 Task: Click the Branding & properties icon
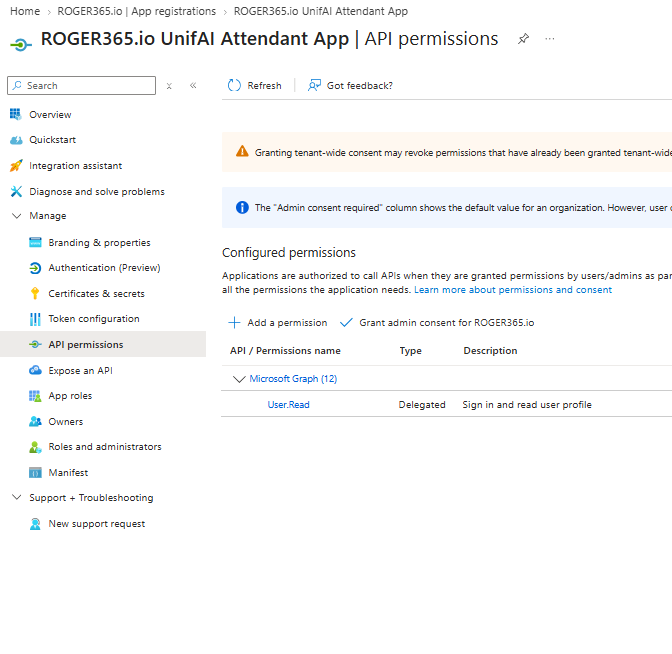point(35,242)
